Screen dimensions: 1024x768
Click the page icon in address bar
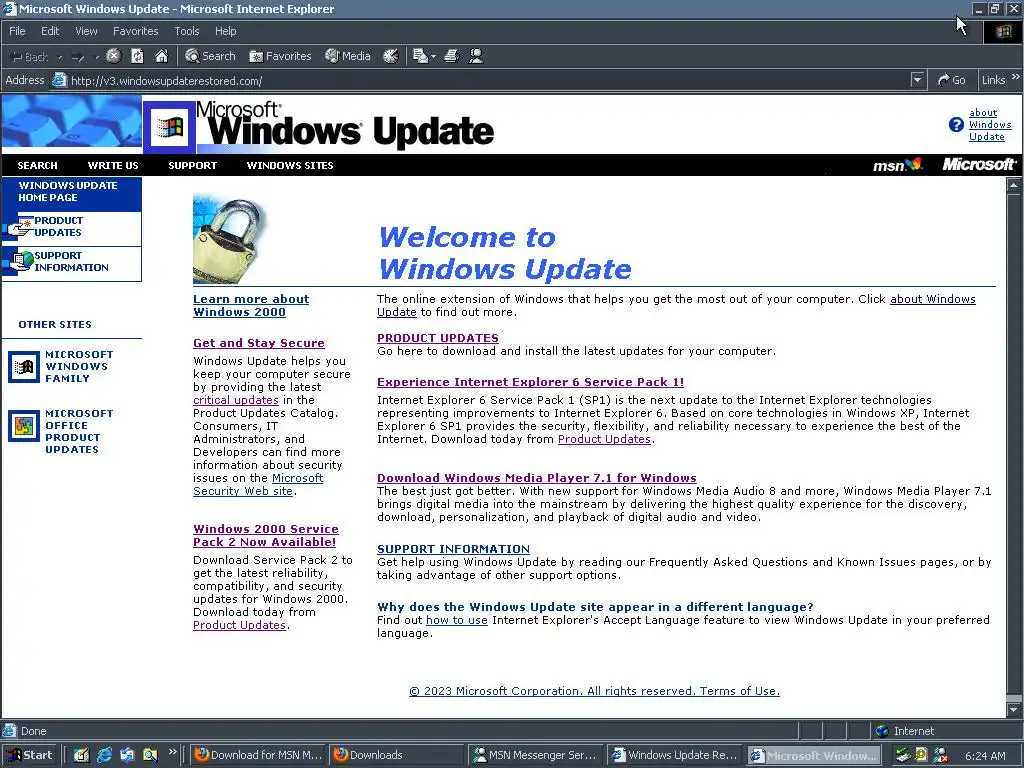pos(59,80)
